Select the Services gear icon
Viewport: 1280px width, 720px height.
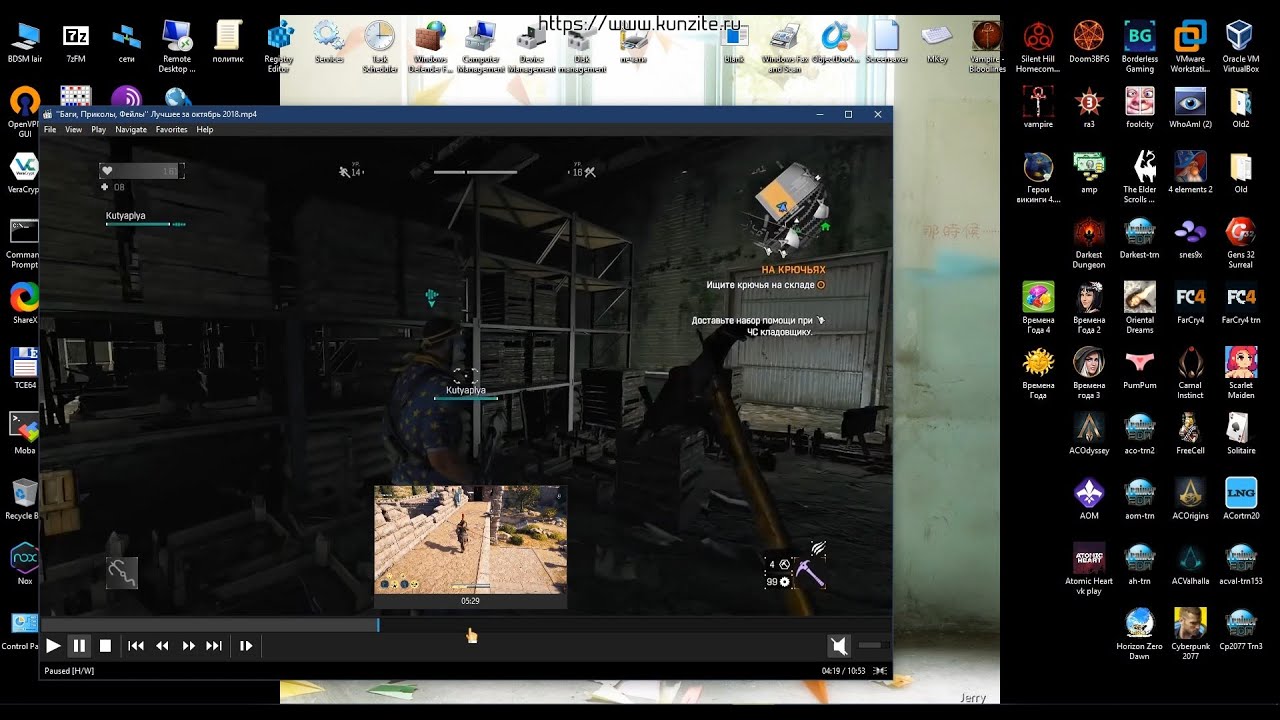pyautogui.click(x=329, y=44)
